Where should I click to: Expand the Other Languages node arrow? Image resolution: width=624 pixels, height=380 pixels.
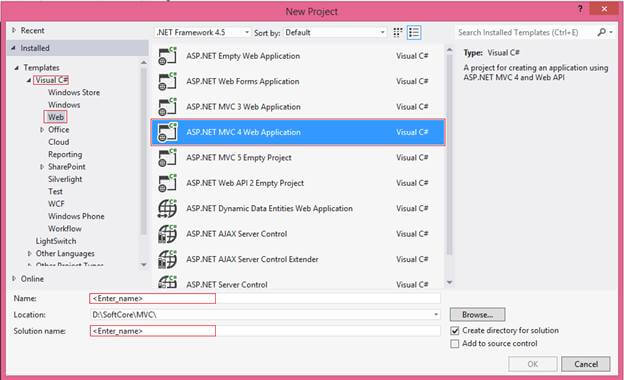tap(29, 253)
